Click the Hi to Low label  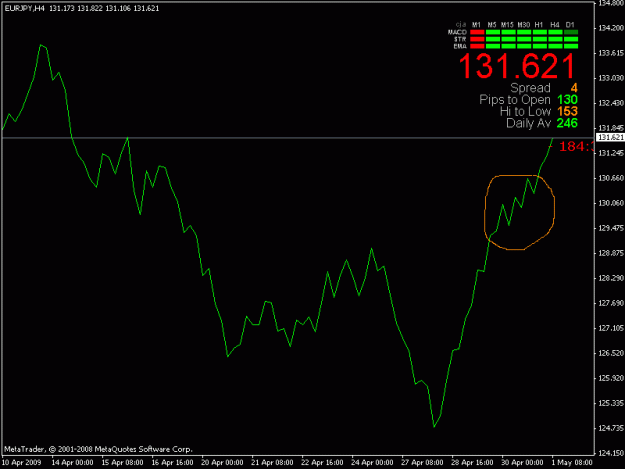525,112
